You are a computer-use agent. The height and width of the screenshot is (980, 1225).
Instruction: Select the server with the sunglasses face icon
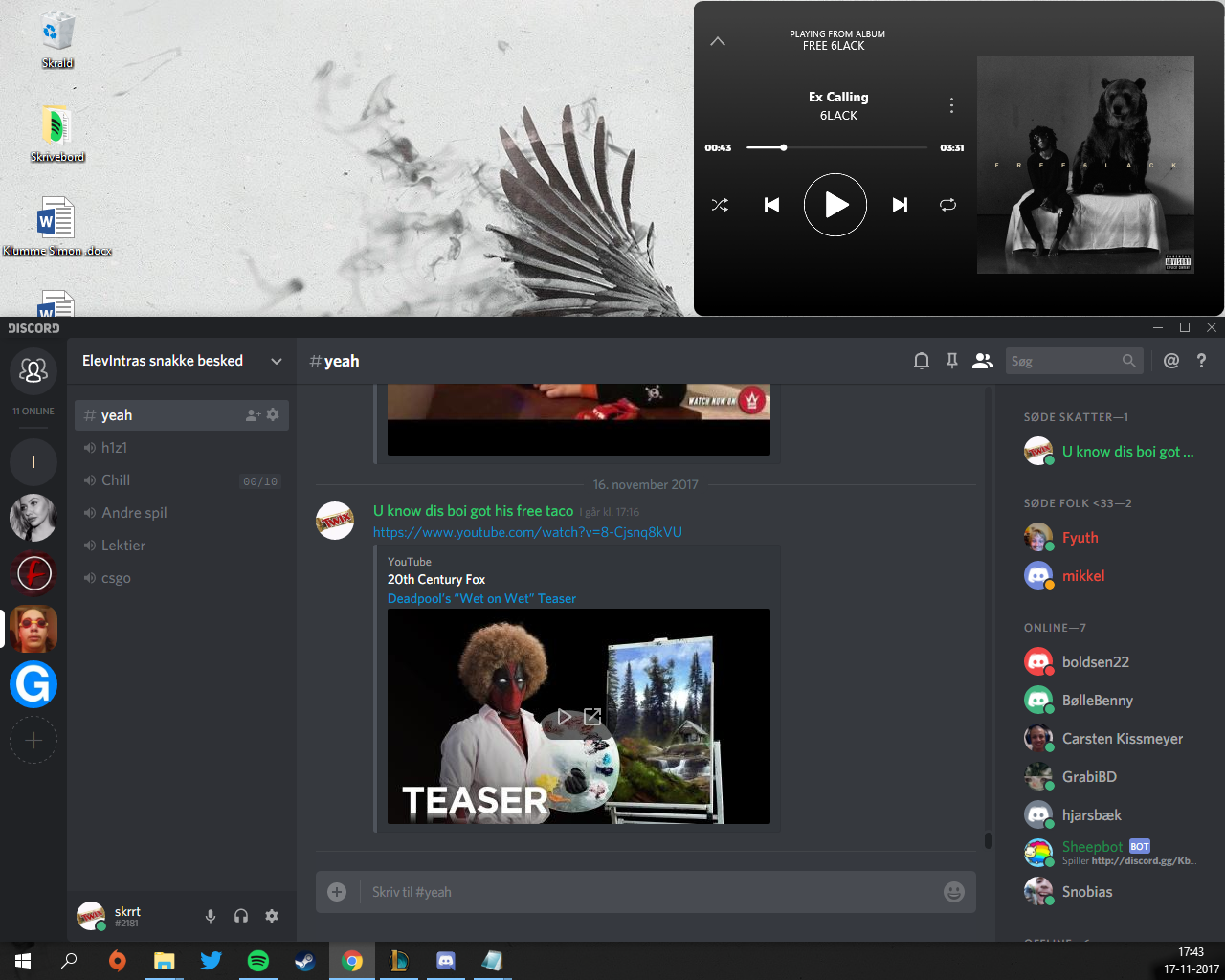click(x=33, y=629)
